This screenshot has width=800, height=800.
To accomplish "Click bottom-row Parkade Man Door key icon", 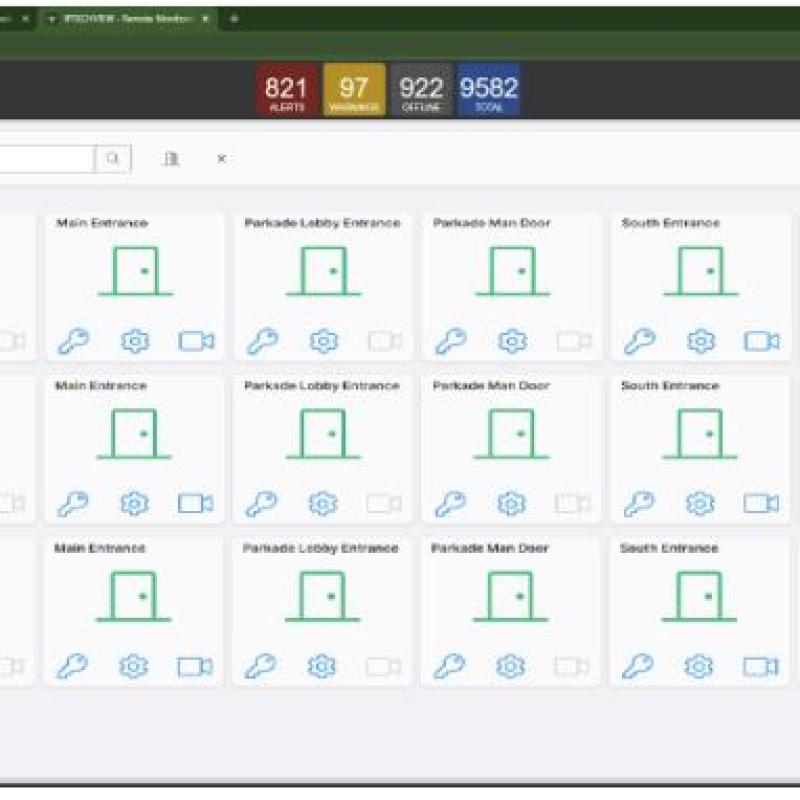I will [x=449, y=666].
